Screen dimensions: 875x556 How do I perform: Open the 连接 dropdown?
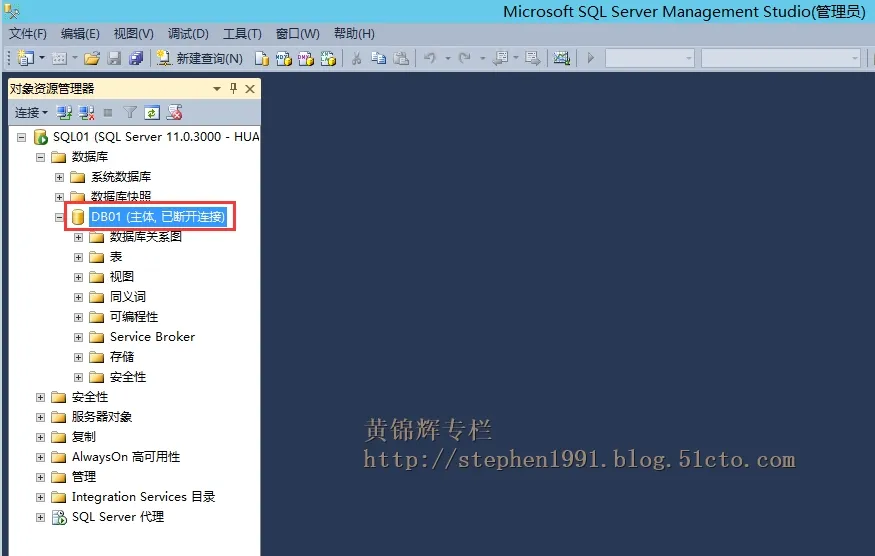tap(31, 113)
